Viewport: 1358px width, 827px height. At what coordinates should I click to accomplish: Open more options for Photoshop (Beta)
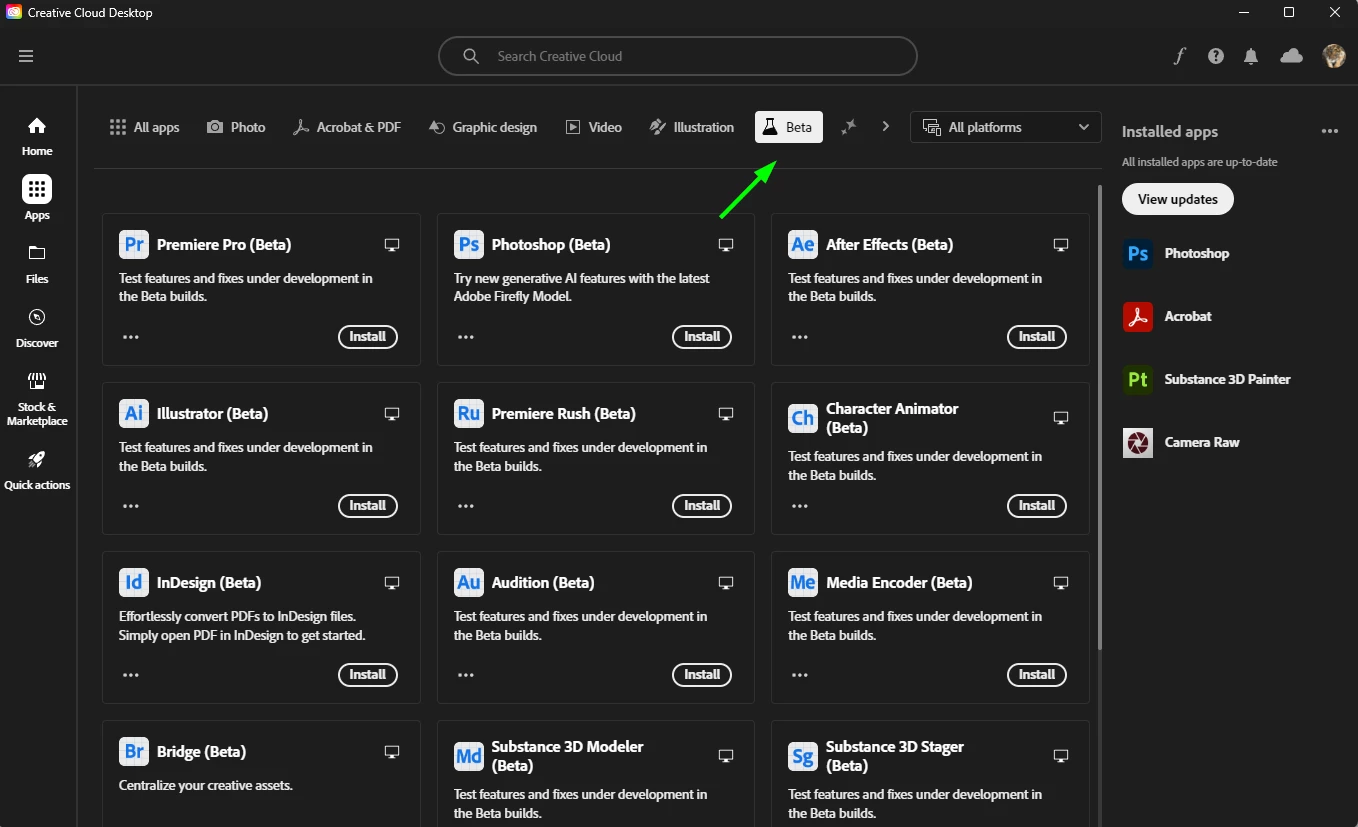465,337
